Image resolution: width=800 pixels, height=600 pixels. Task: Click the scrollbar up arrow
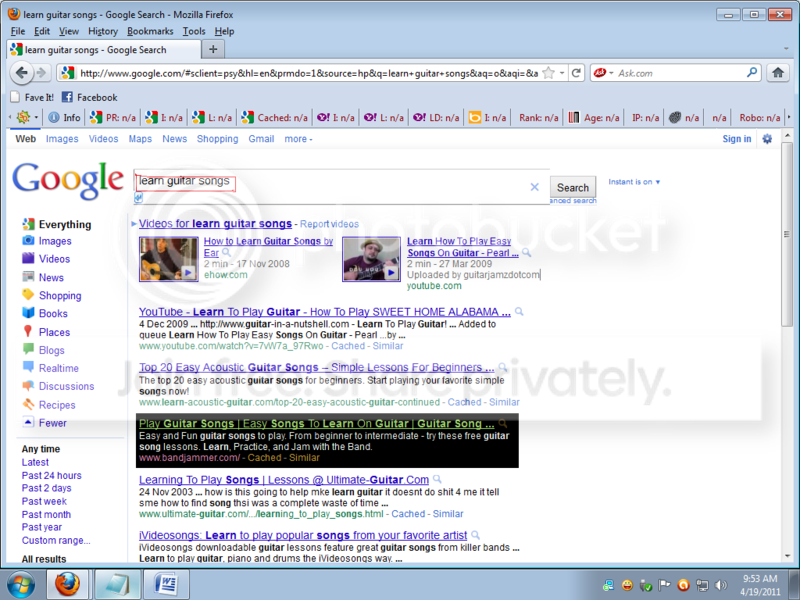pos(787,136)
